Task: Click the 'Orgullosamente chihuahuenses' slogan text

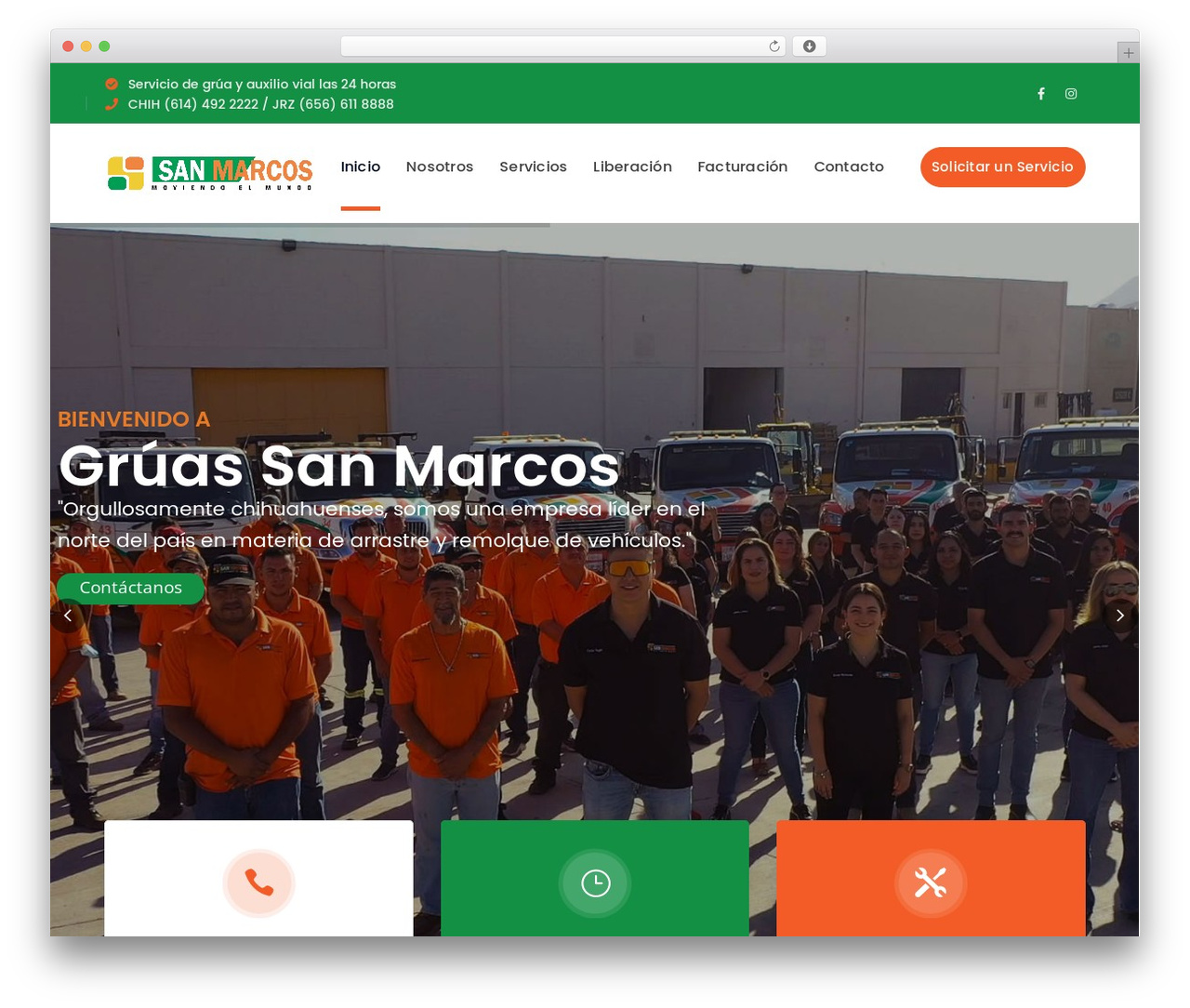Action: click(x=382, y=524)
